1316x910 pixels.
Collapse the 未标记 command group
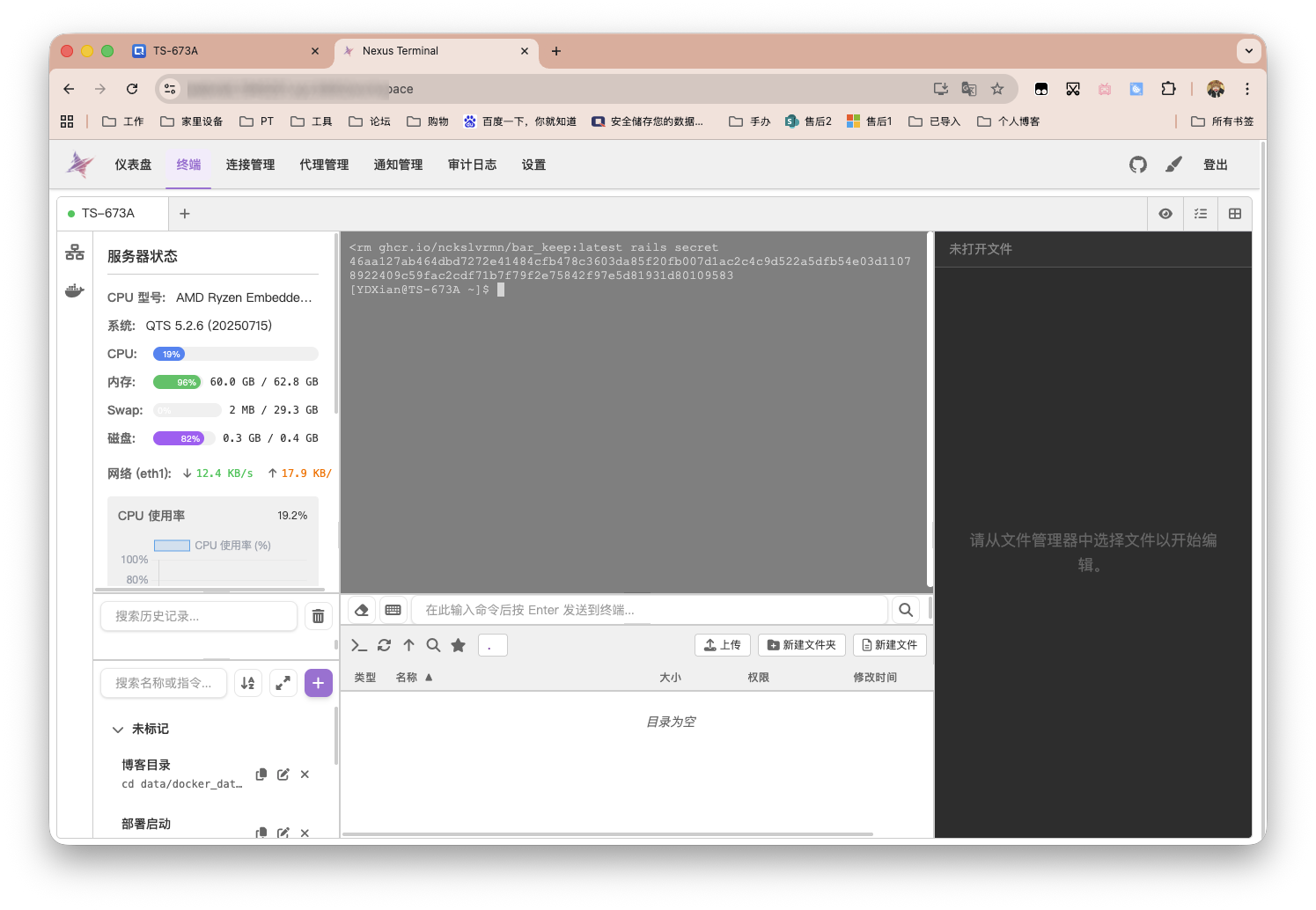tap(118, 729)
